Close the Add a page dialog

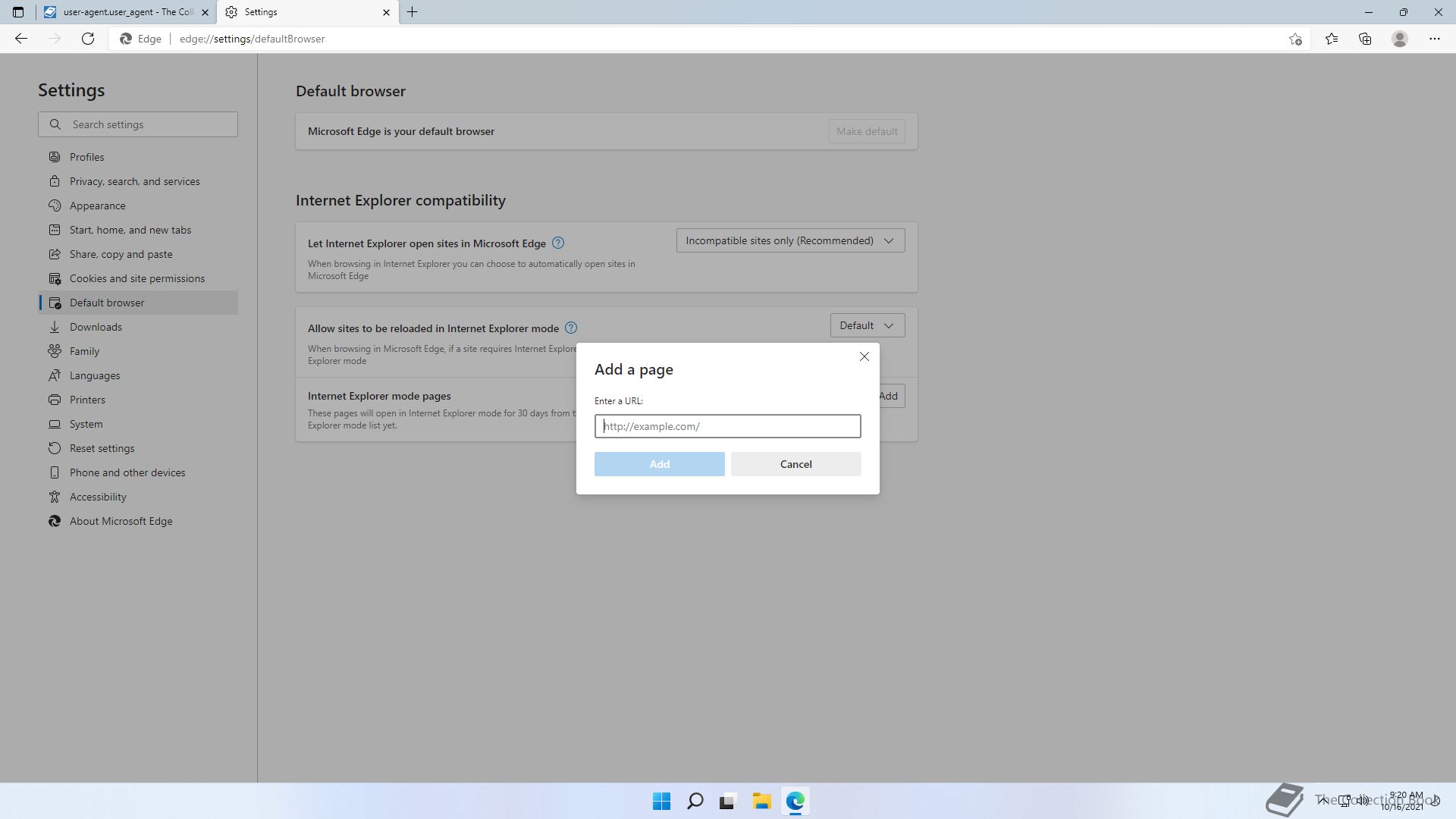pyautogui.click(x=864, y=356)
